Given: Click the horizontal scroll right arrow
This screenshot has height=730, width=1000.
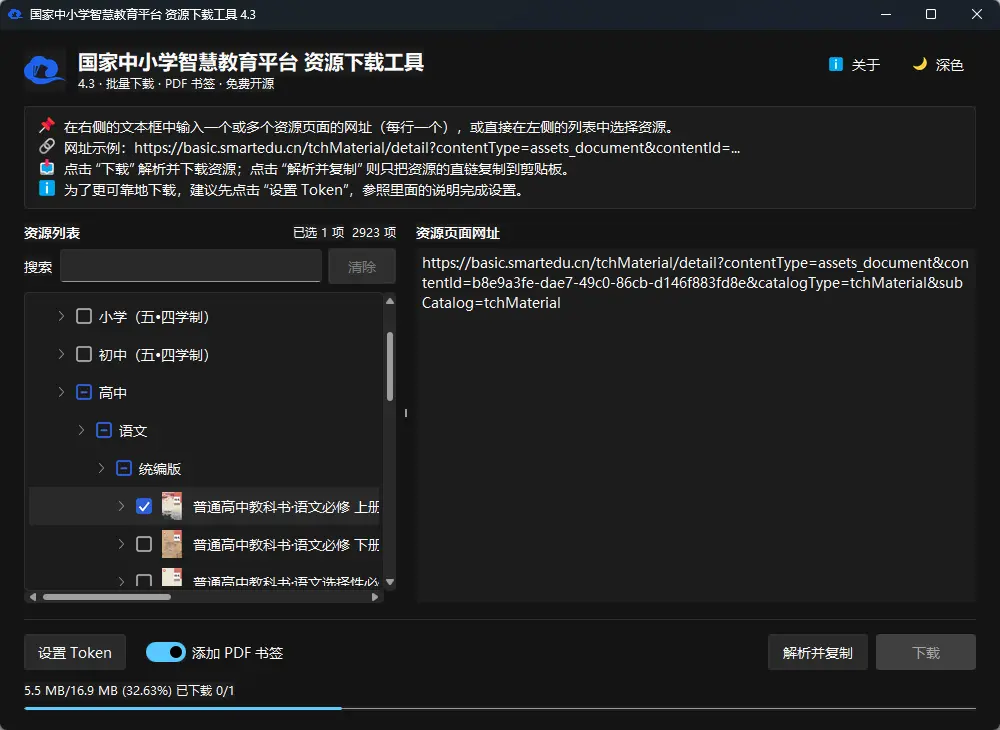Looking at the screenshot, I should [x=375, y=597].
